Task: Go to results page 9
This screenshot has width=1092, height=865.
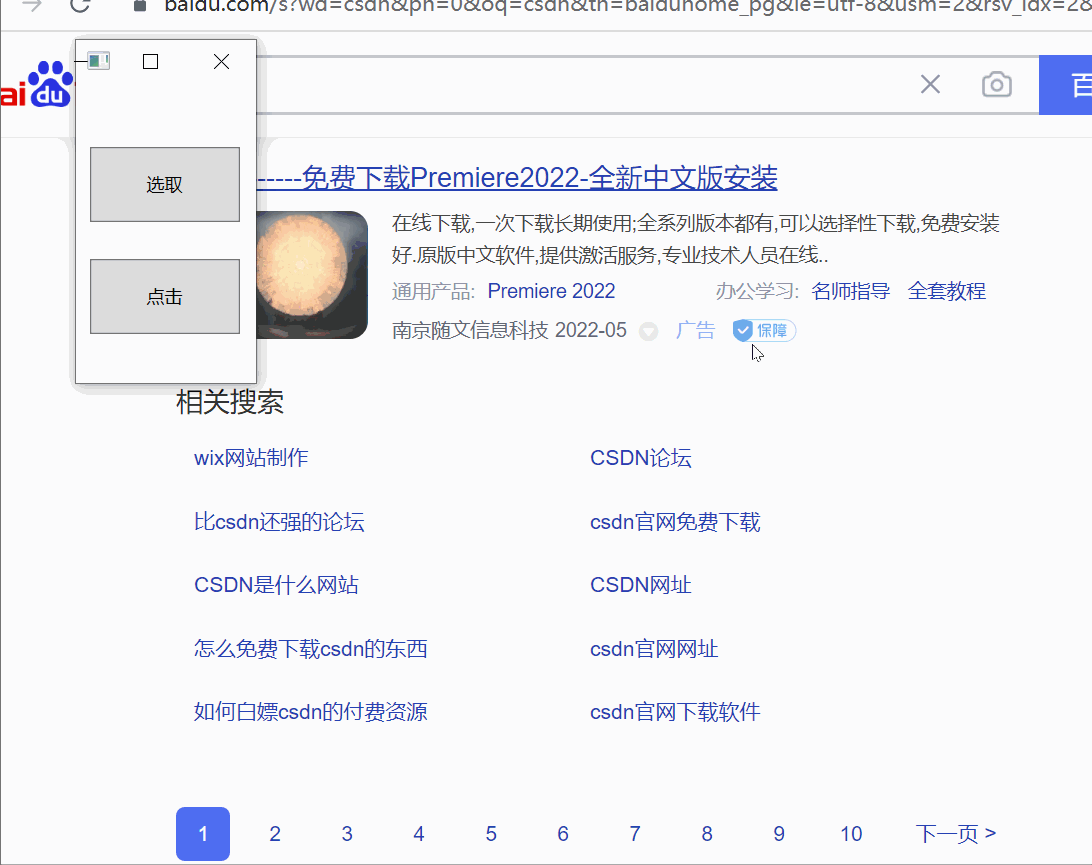Action: tap(779, 834)
